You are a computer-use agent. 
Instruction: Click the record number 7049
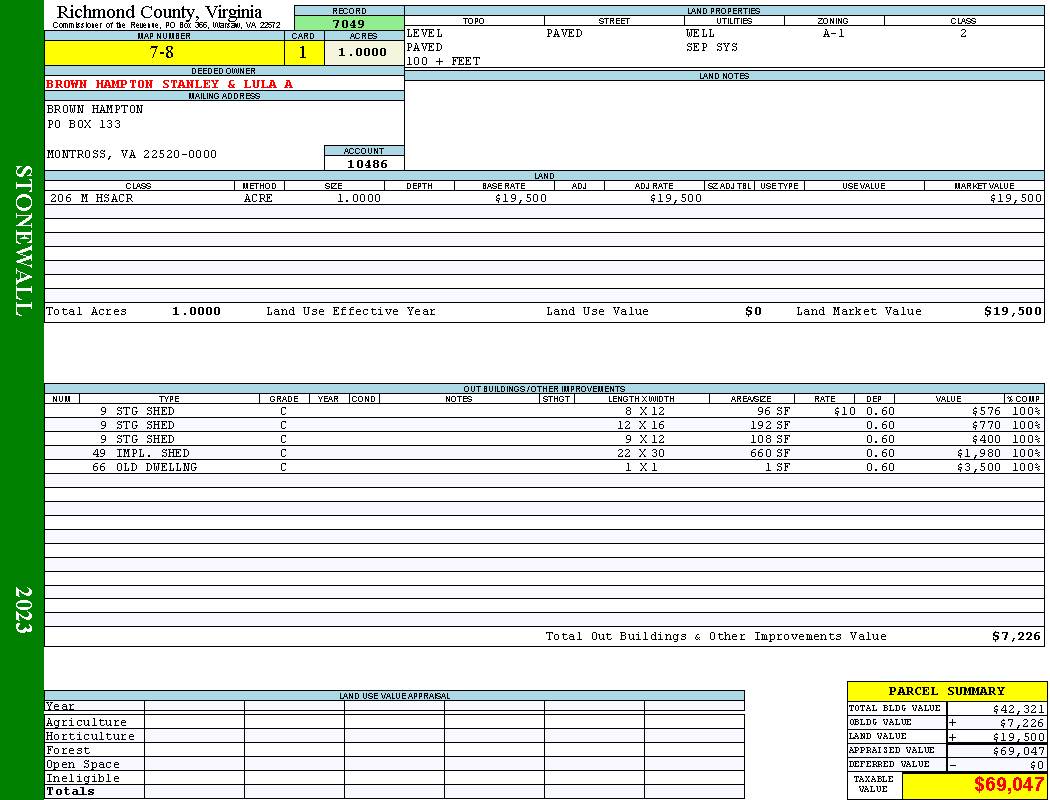click(349, 23)
